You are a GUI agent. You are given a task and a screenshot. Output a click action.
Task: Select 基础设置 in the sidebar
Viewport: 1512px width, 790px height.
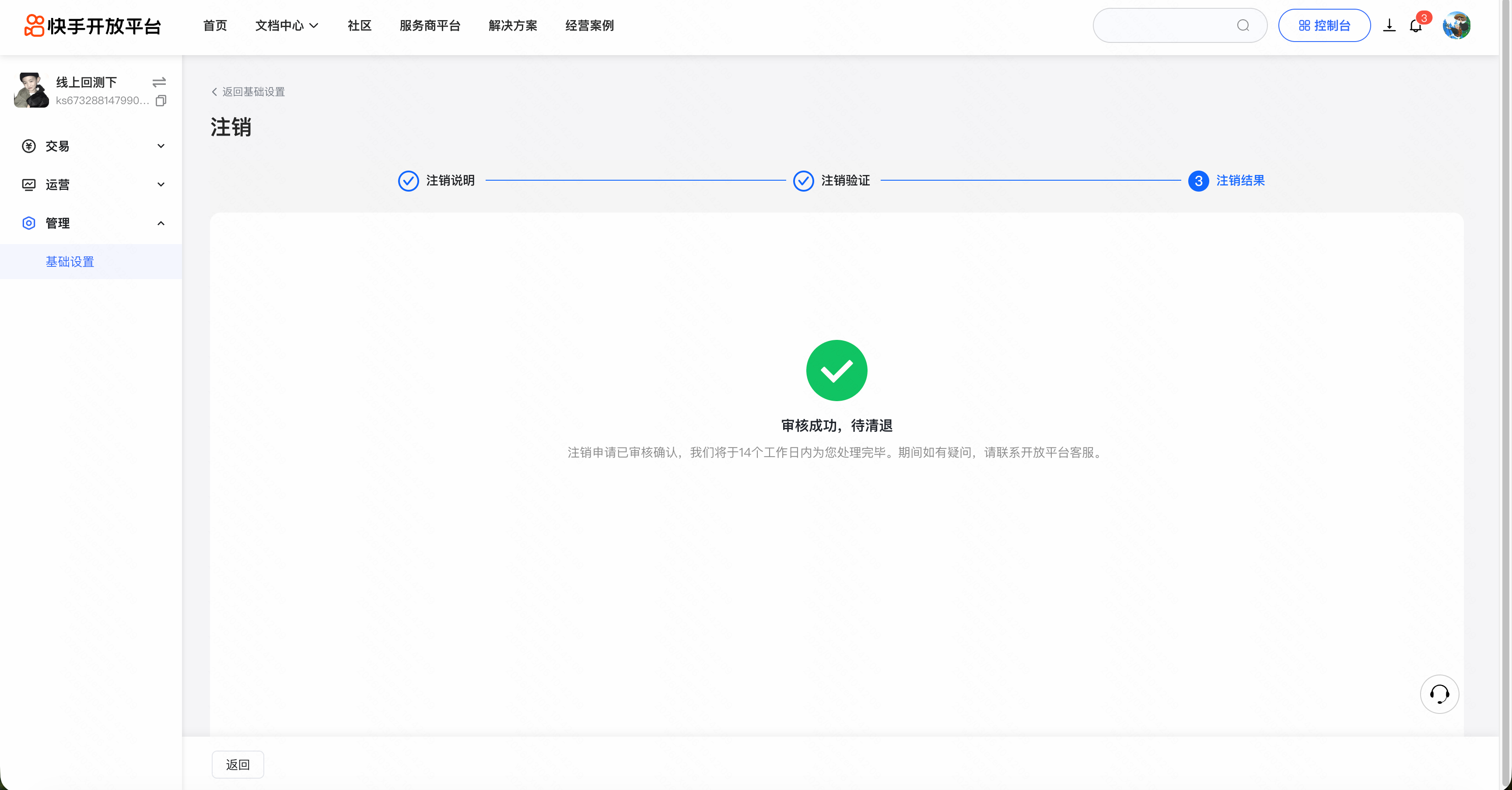(70, 262)
